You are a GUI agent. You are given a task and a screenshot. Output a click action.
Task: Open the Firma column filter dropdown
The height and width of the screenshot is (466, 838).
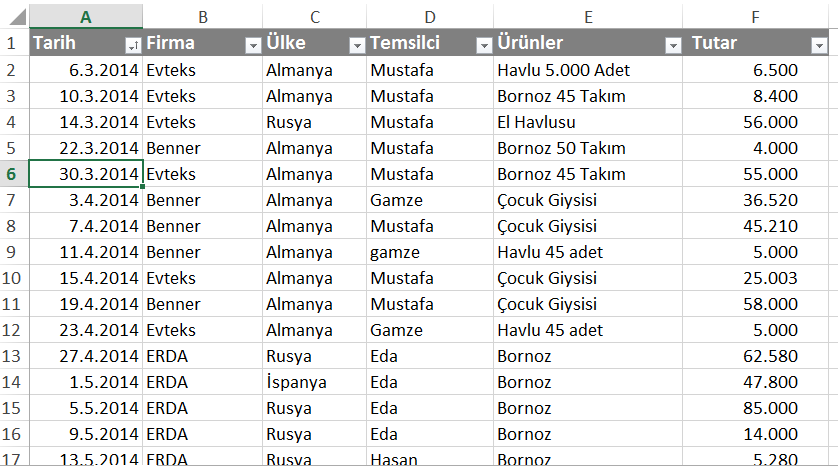click(252, 45)
